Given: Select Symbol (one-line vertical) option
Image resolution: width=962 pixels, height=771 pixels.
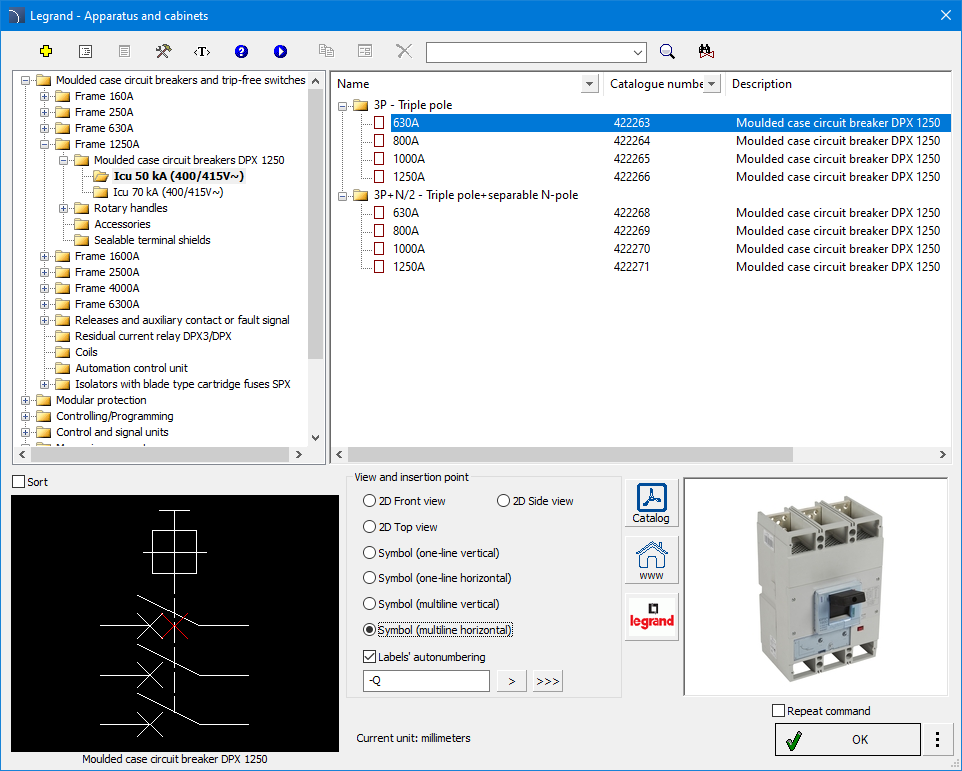Looking at the screenshot, I should (369, 553).
